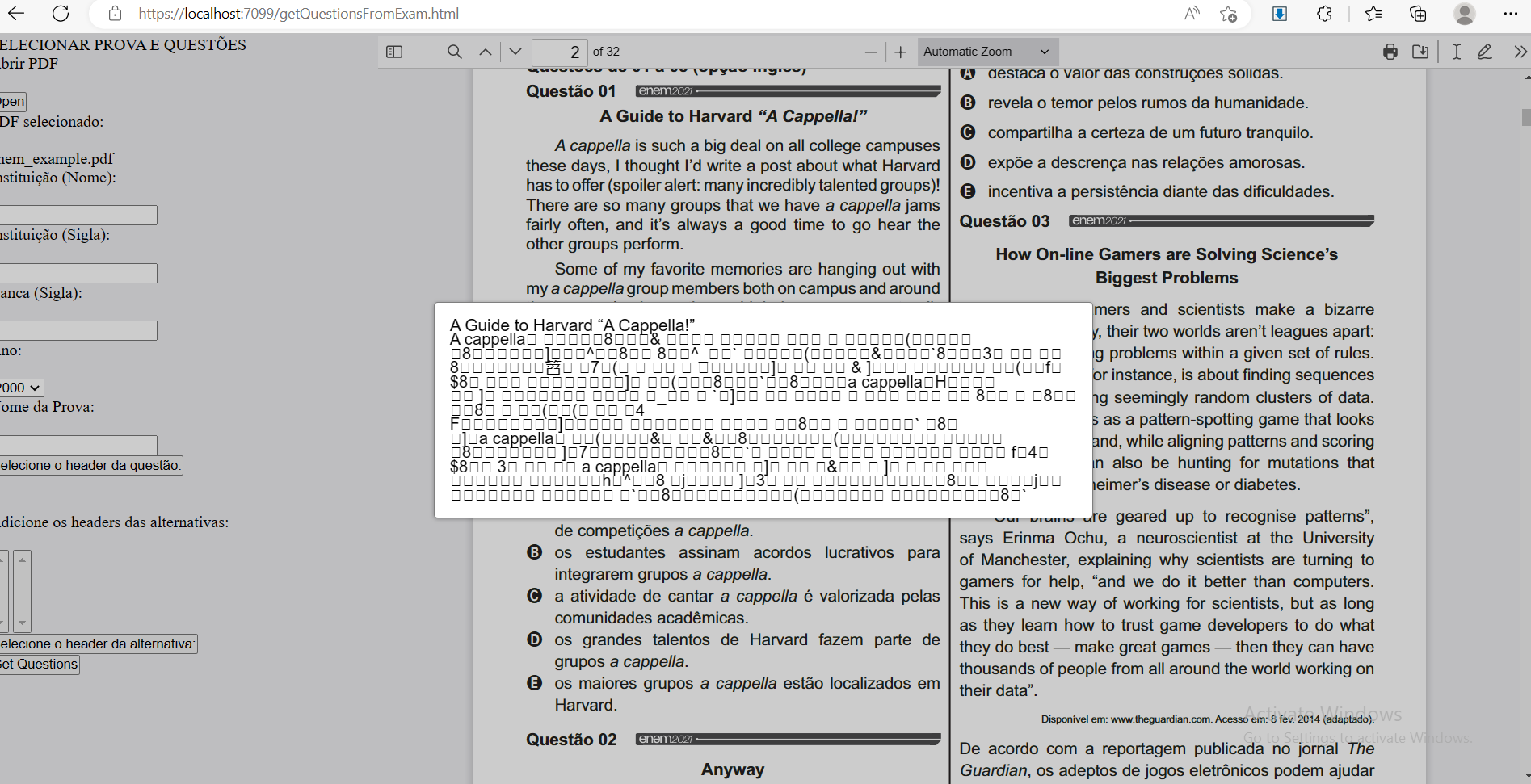Toggle the PDF viewer sidebar
The width and height of the screenshot is (1531, 784).
pos(394,52)
